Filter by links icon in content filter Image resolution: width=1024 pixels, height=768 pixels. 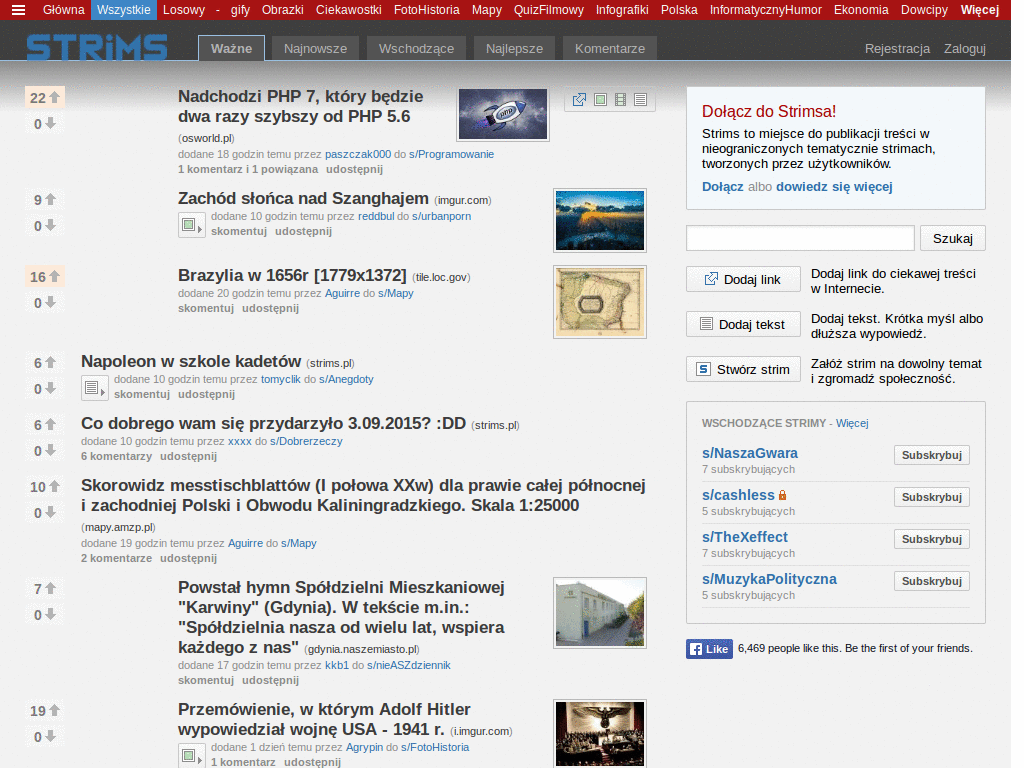[579, 99]
